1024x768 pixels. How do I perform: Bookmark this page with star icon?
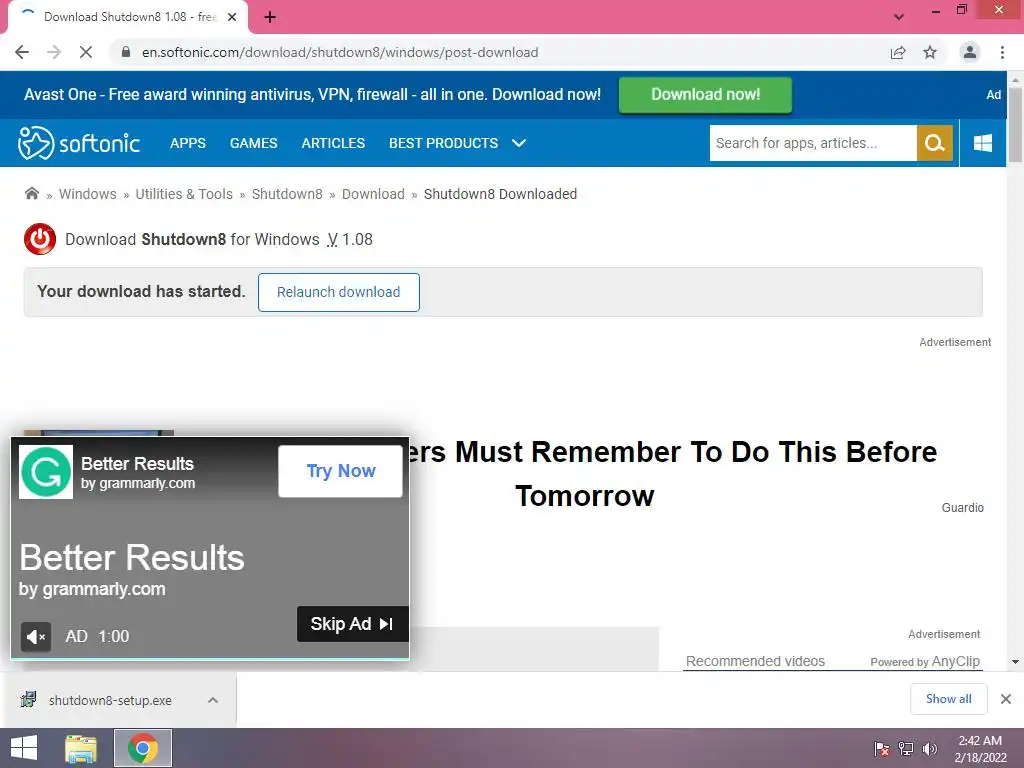pos(930,52)
